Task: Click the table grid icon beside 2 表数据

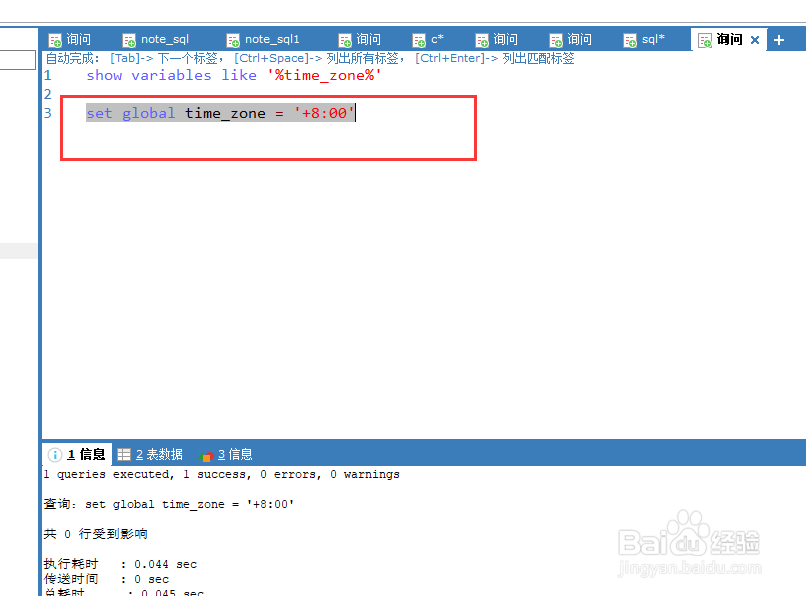Action: pos(123,454)
